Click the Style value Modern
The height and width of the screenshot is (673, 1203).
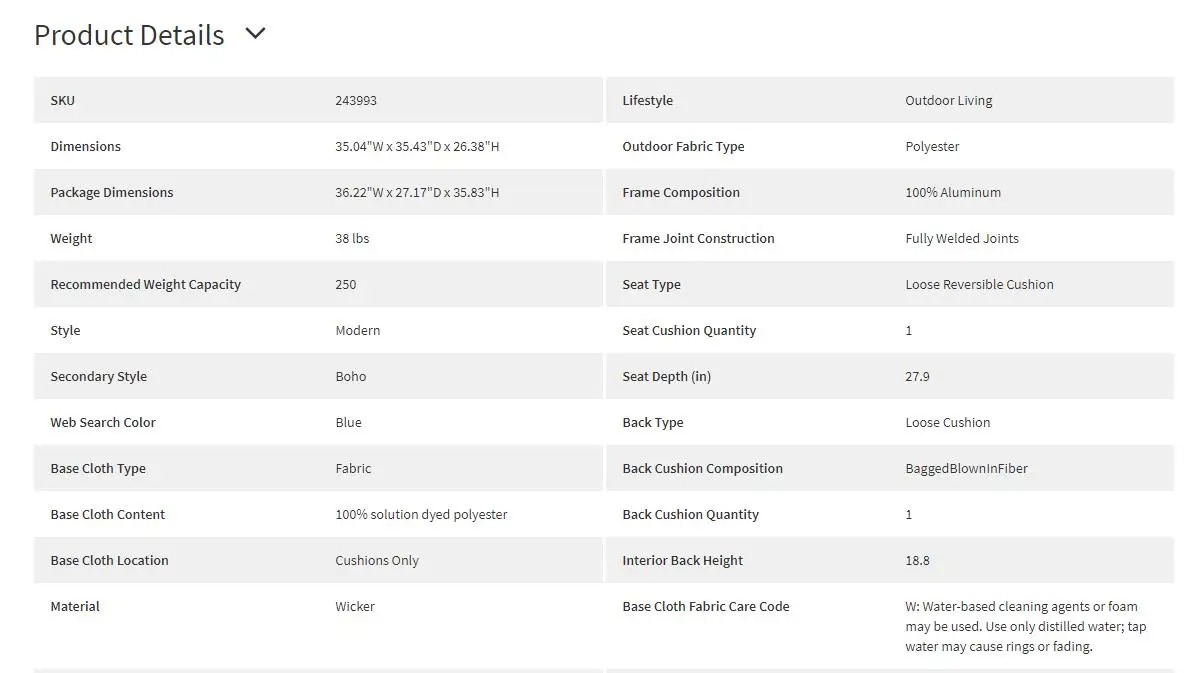358,331
